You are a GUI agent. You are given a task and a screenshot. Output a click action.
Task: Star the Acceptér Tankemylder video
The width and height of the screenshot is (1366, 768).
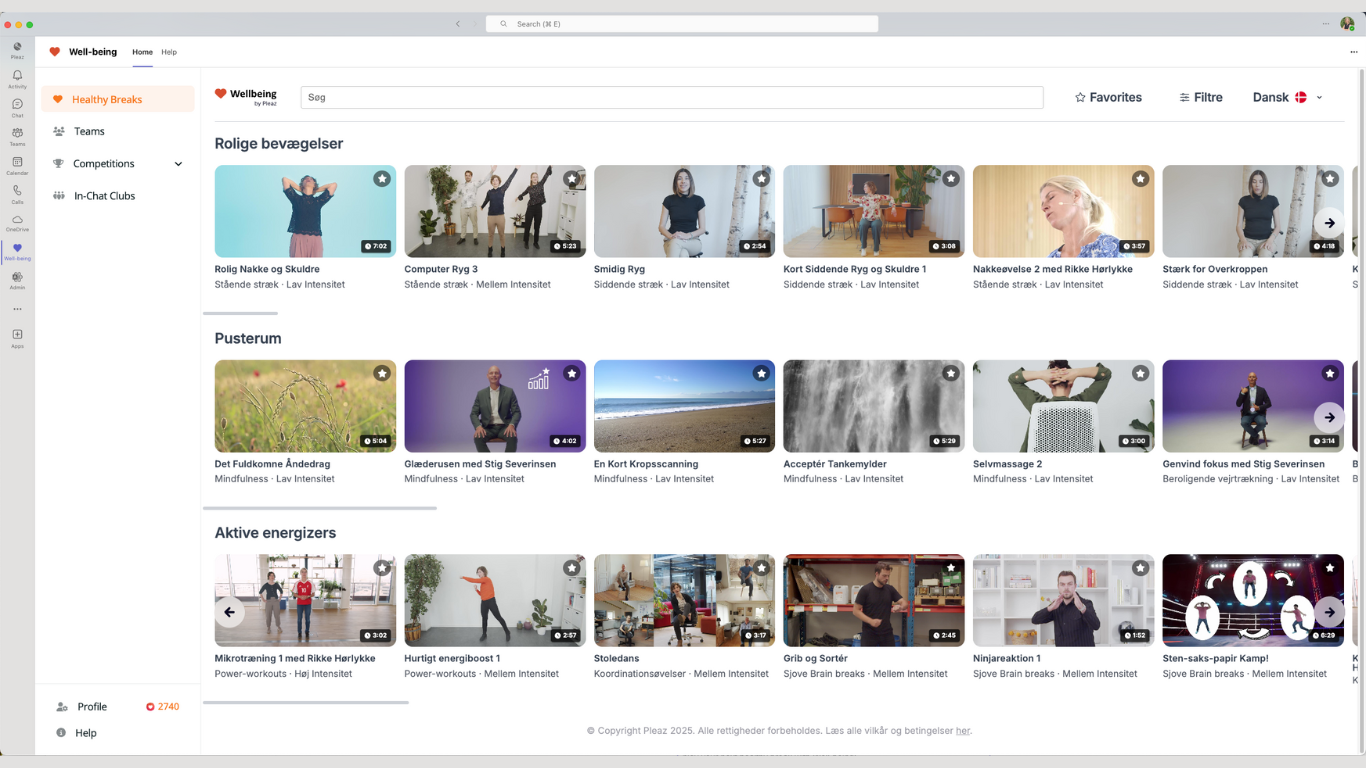951,373
